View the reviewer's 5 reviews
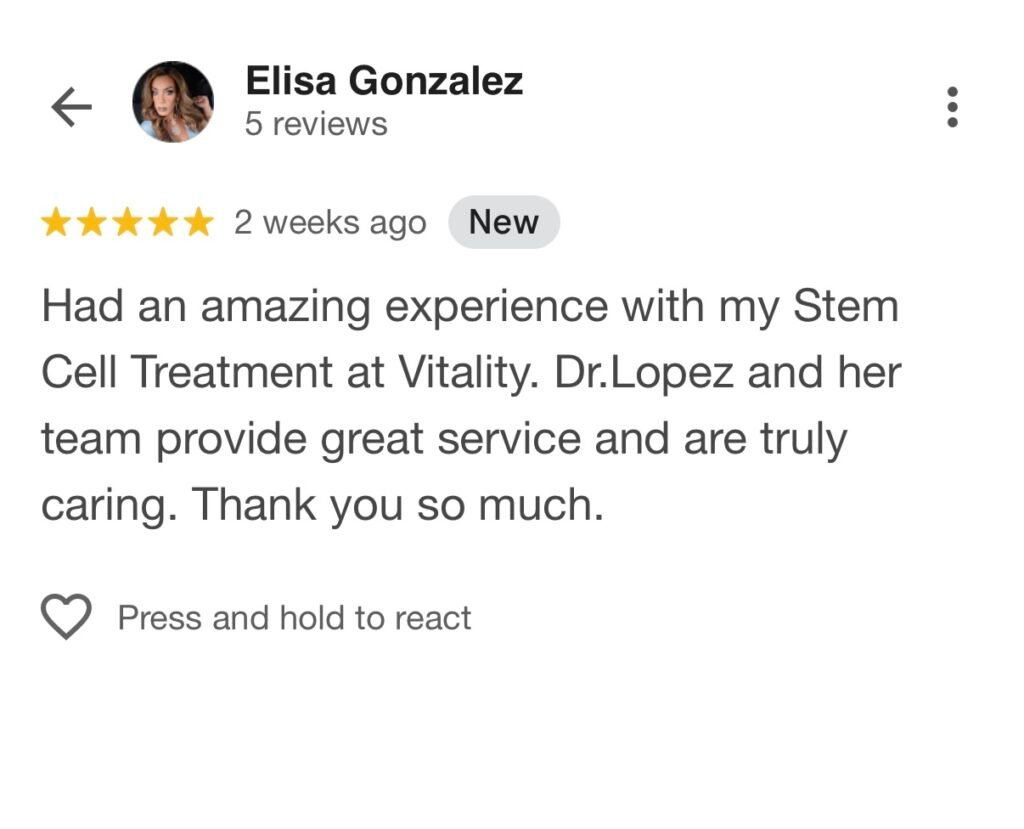Viewport: 1024px width, 829px height. coord(316,125)
